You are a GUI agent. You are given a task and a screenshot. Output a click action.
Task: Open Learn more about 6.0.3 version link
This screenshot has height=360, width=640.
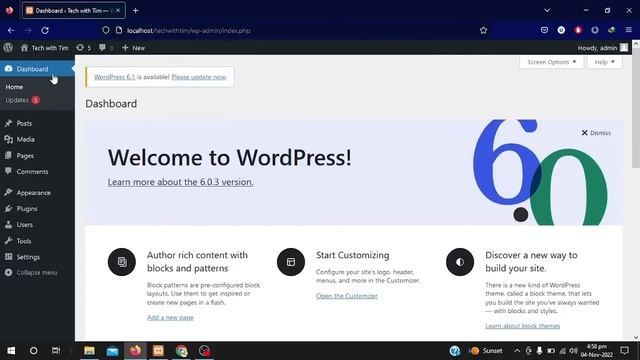point(180,182)
